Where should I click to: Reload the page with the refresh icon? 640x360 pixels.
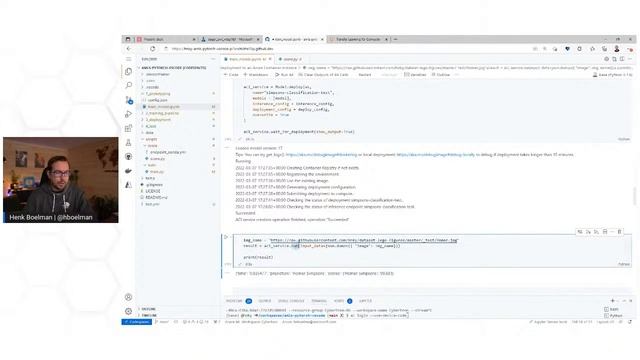tap(153, 49)
